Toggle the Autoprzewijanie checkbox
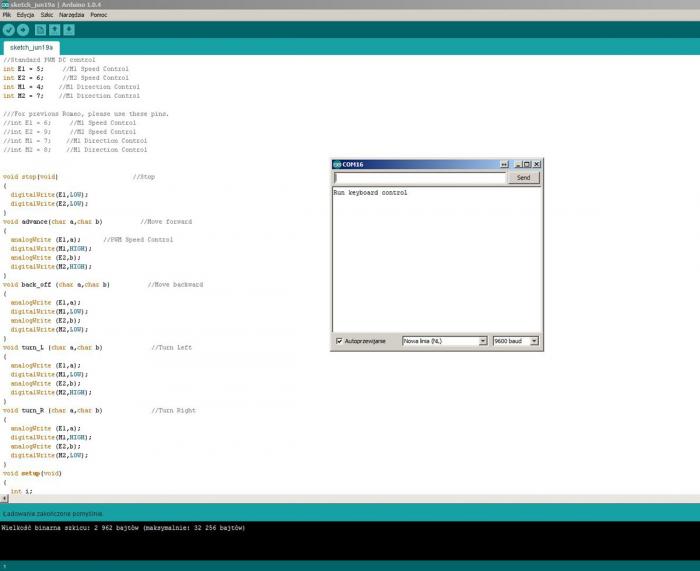Viewport: 700px width, 571px height. (x=339, y=341)
